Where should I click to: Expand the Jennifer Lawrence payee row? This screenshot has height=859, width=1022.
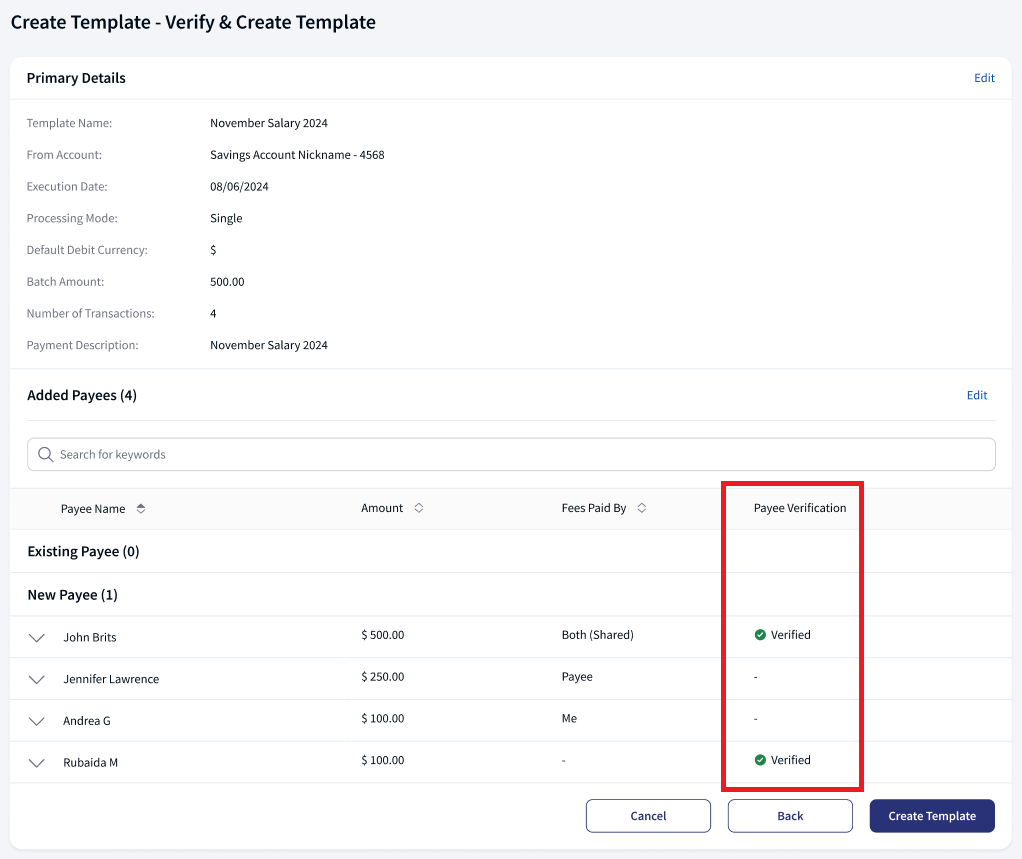click(36, 679)
